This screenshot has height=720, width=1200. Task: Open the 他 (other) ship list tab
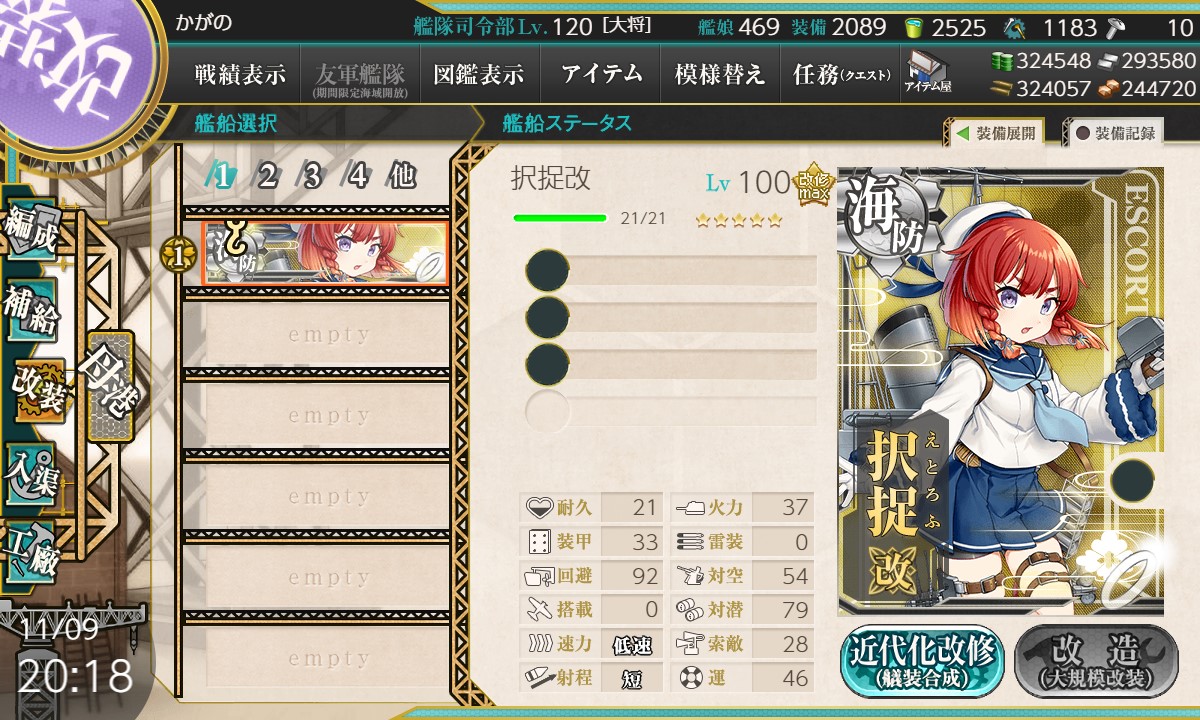(x=402, y=176)
